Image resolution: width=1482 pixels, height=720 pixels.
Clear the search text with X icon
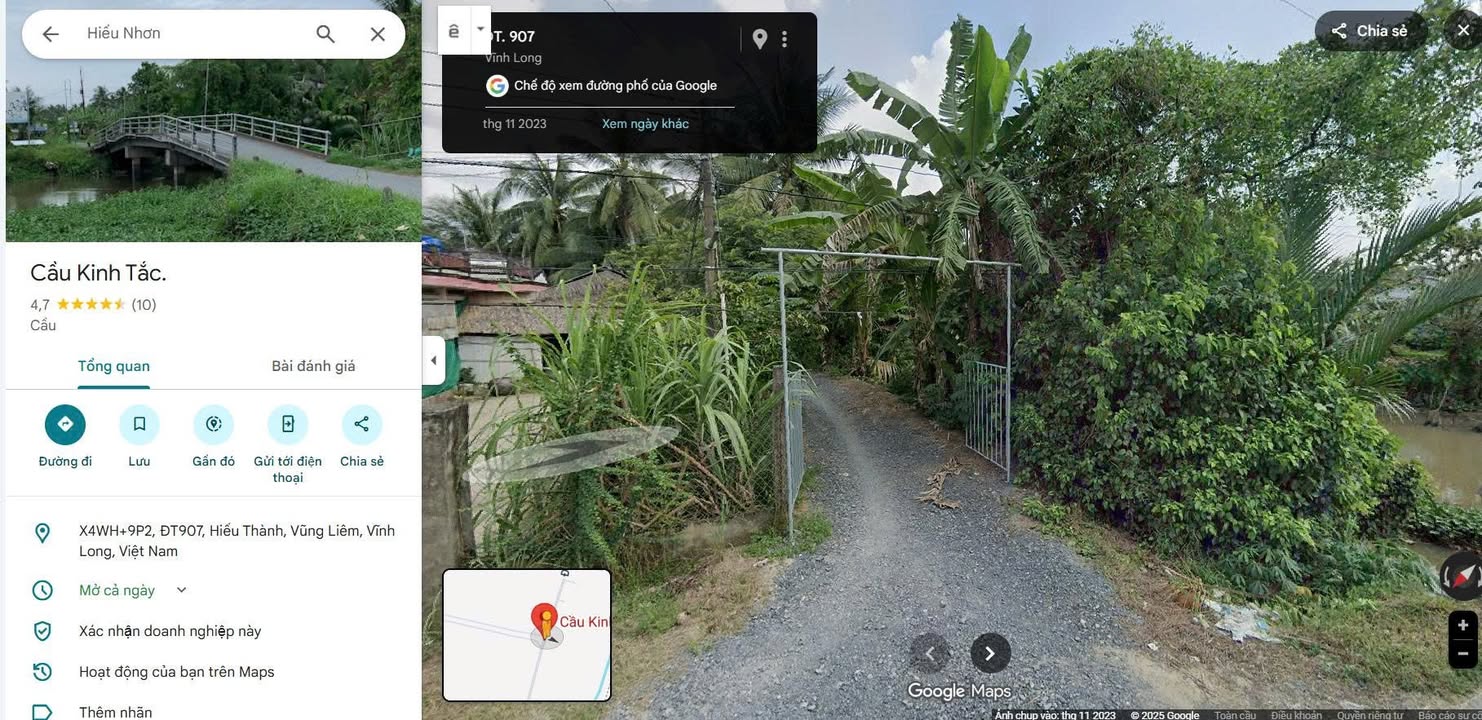click(x=377, y=34)
